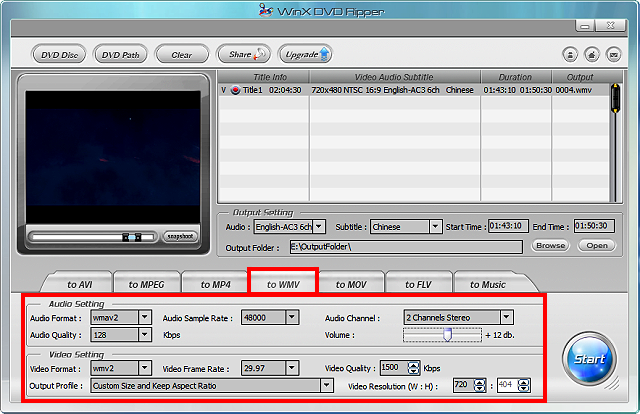Switch to the to AVI tab
The image size is (640, 414).
coord(79,284)
